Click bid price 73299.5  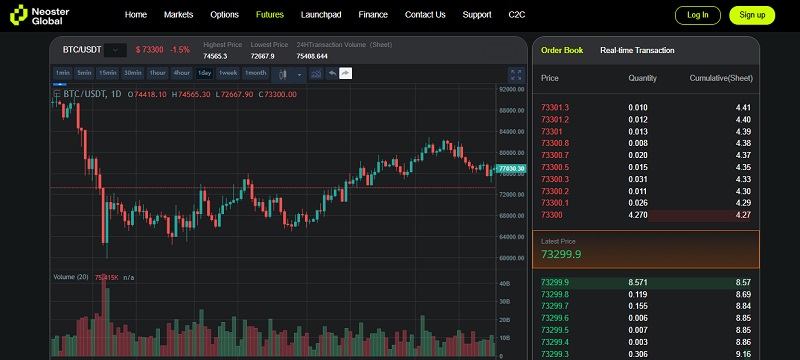pos(555,330)
